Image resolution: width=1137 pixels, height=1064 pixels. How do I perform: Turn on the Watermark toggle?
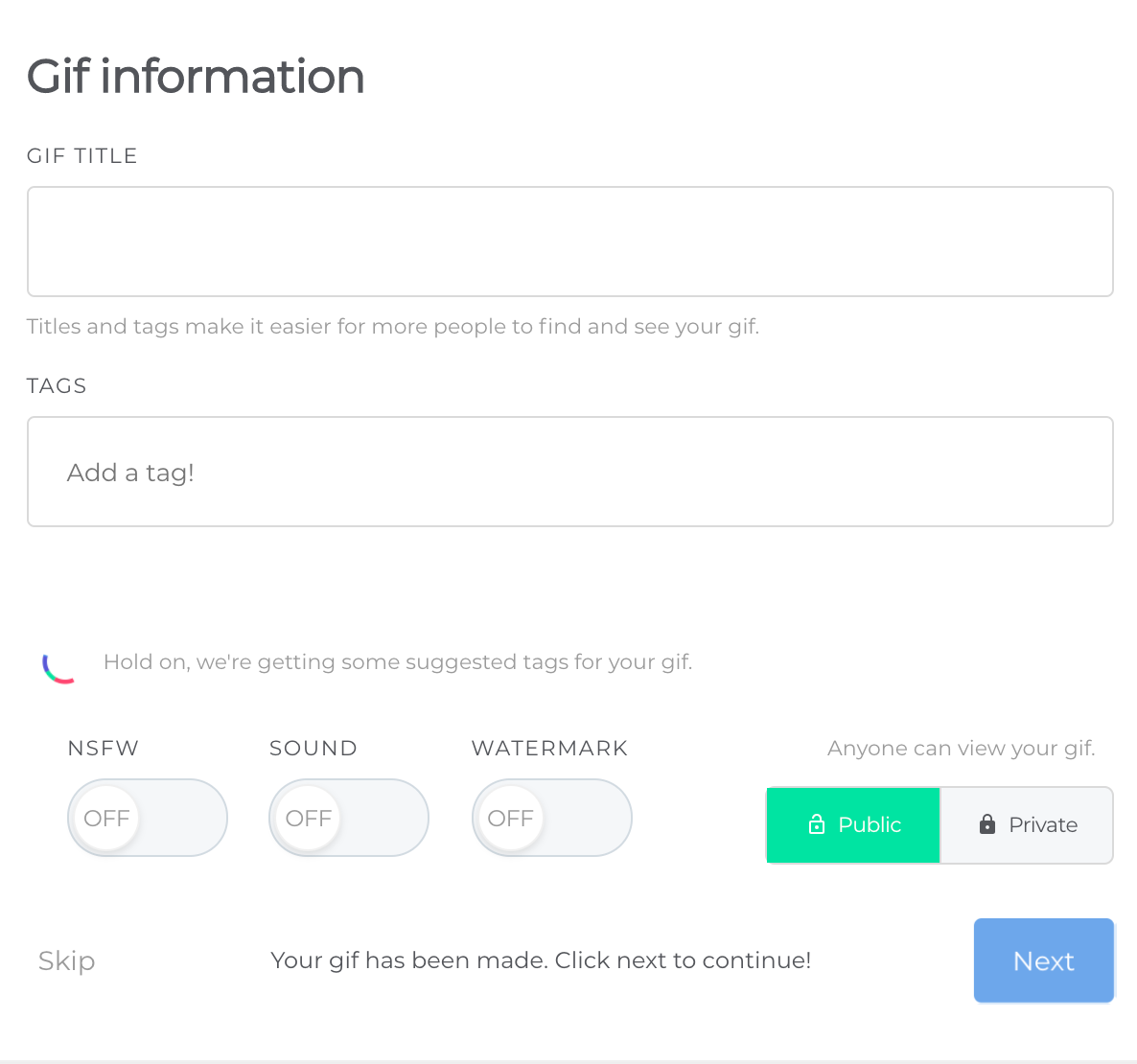tap(551, 818)
